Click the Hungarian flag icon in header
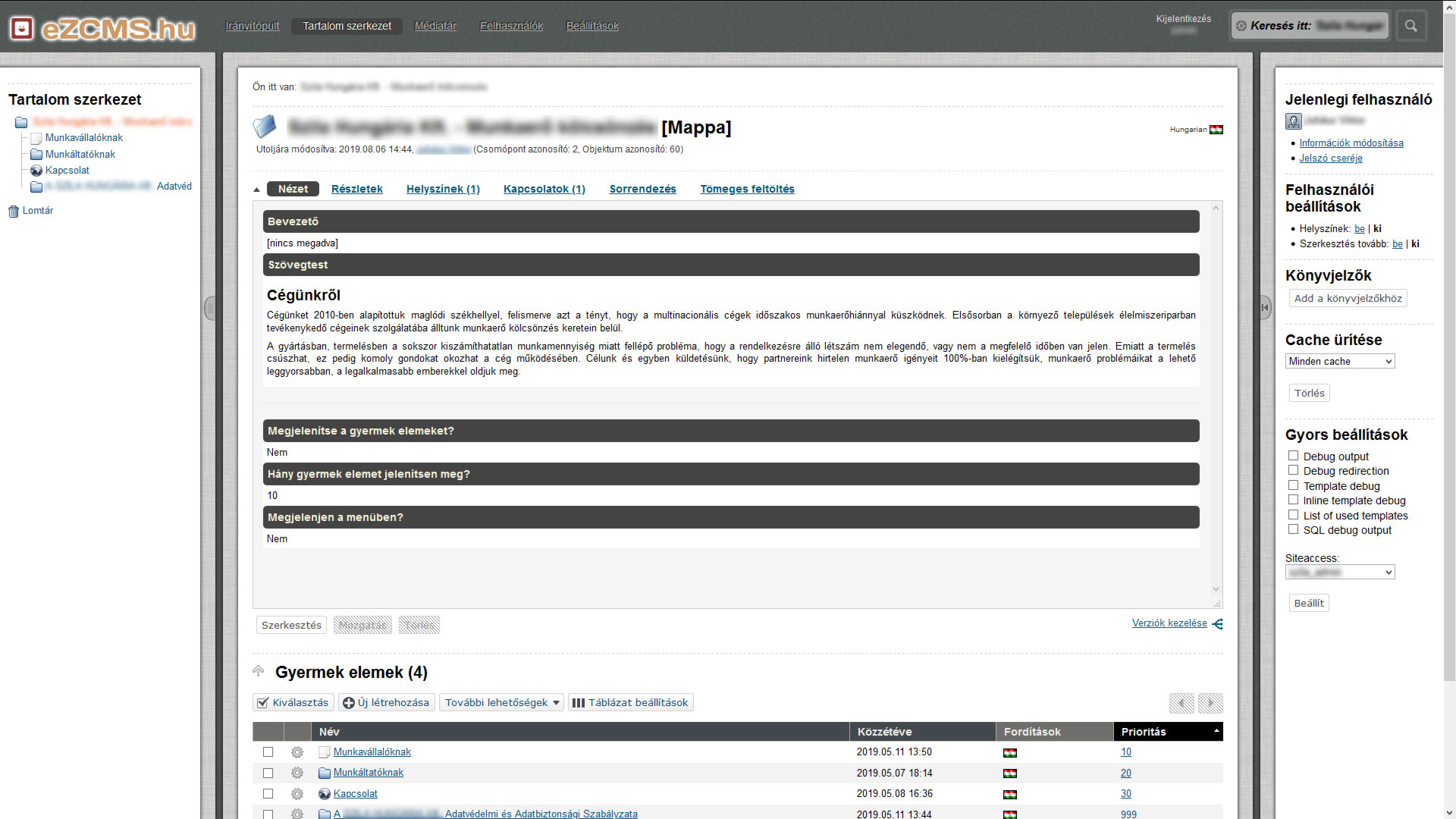The width and height of the screenshot is (1456, 819). (x=1216, y=130)
